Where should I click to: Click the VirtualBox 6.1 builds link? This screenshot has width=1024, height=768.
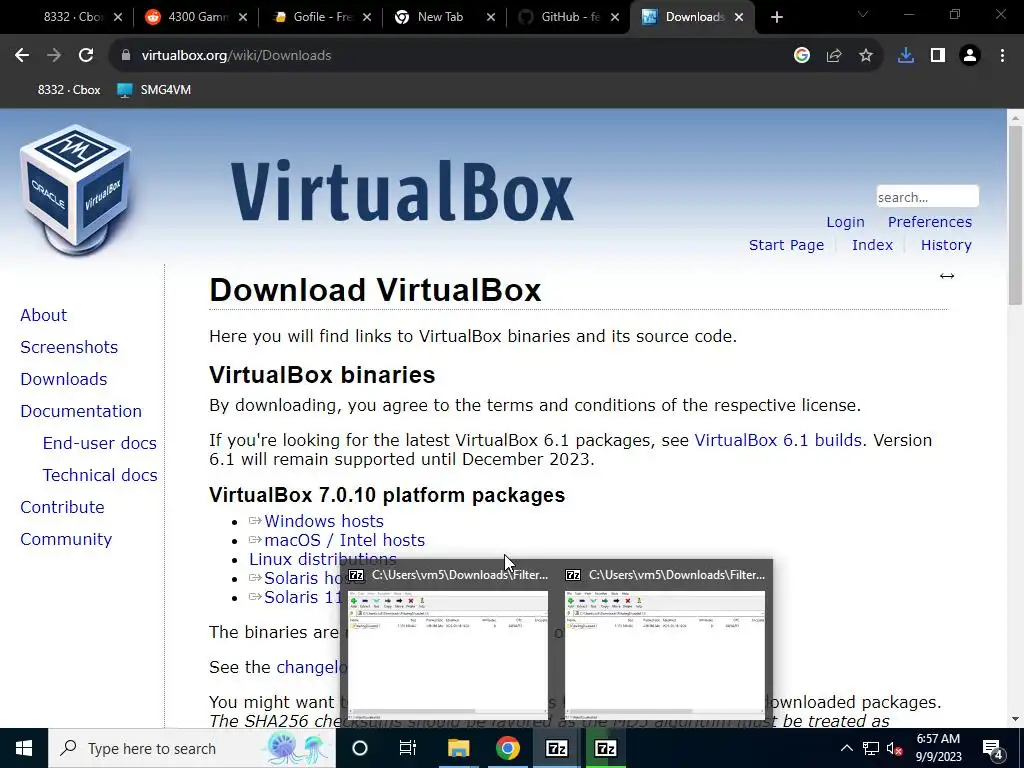point(778,440)
